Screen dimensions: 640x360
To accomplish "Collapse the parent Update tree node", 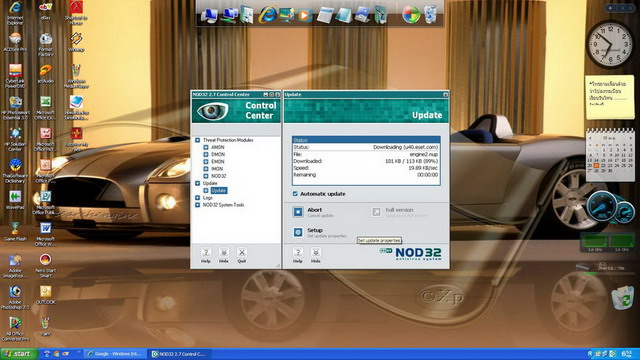I will click(198, 183).
